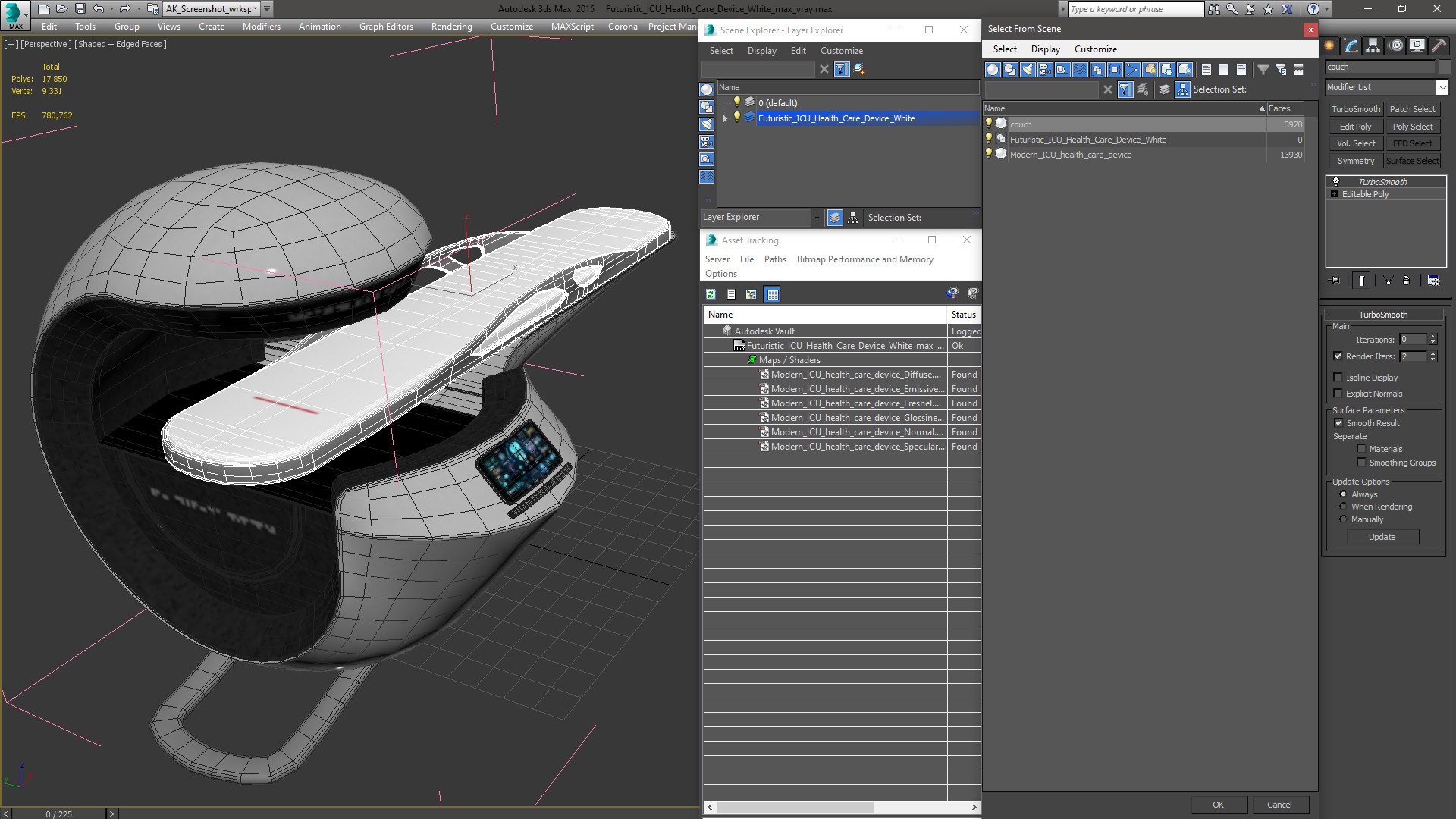Enable the Isoline Display checkbox
Viewport: 1456px width, 819px height.
1338,378
